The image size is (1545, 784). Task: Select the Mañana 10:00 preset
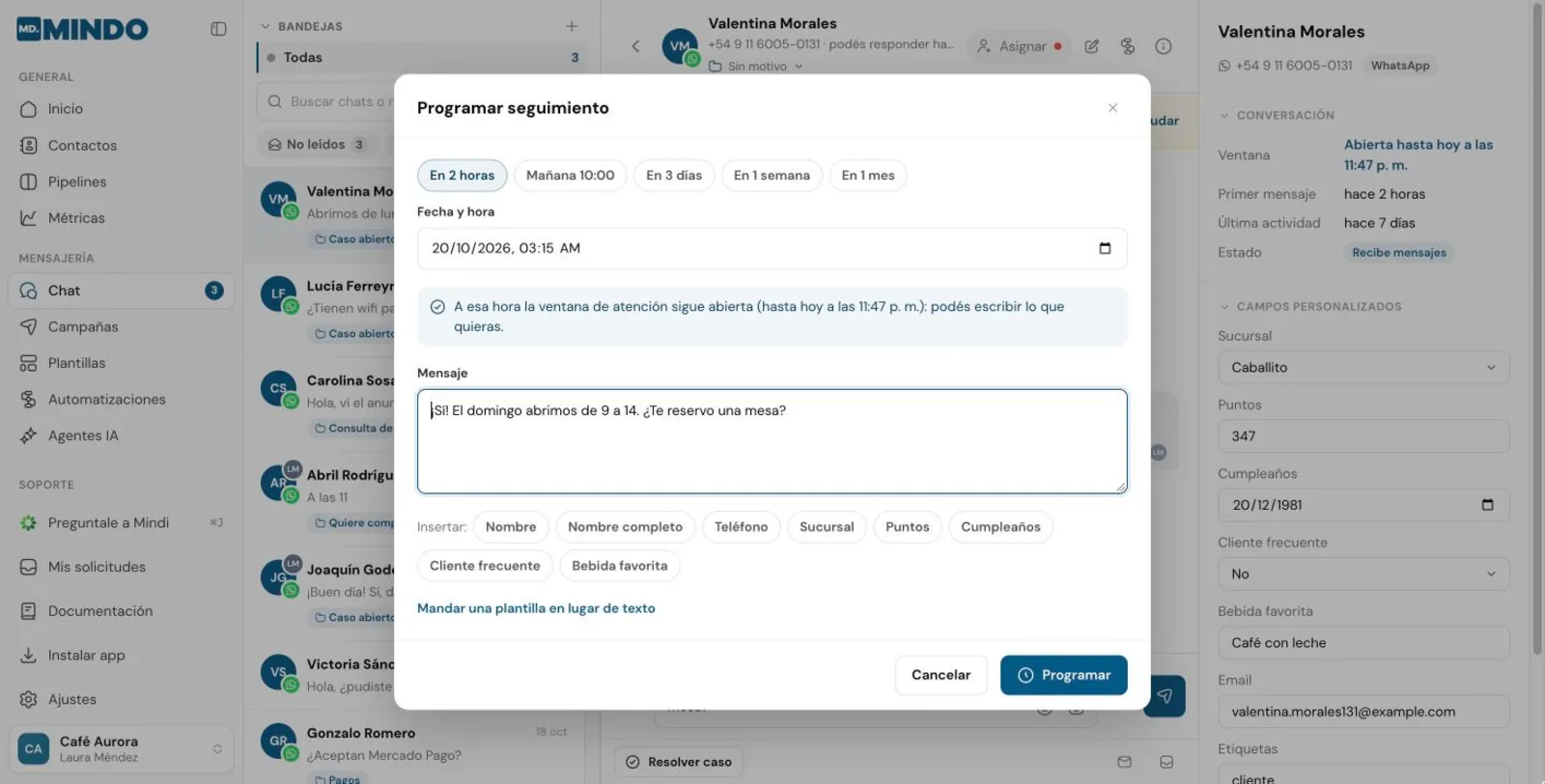(x=571, y=176)
